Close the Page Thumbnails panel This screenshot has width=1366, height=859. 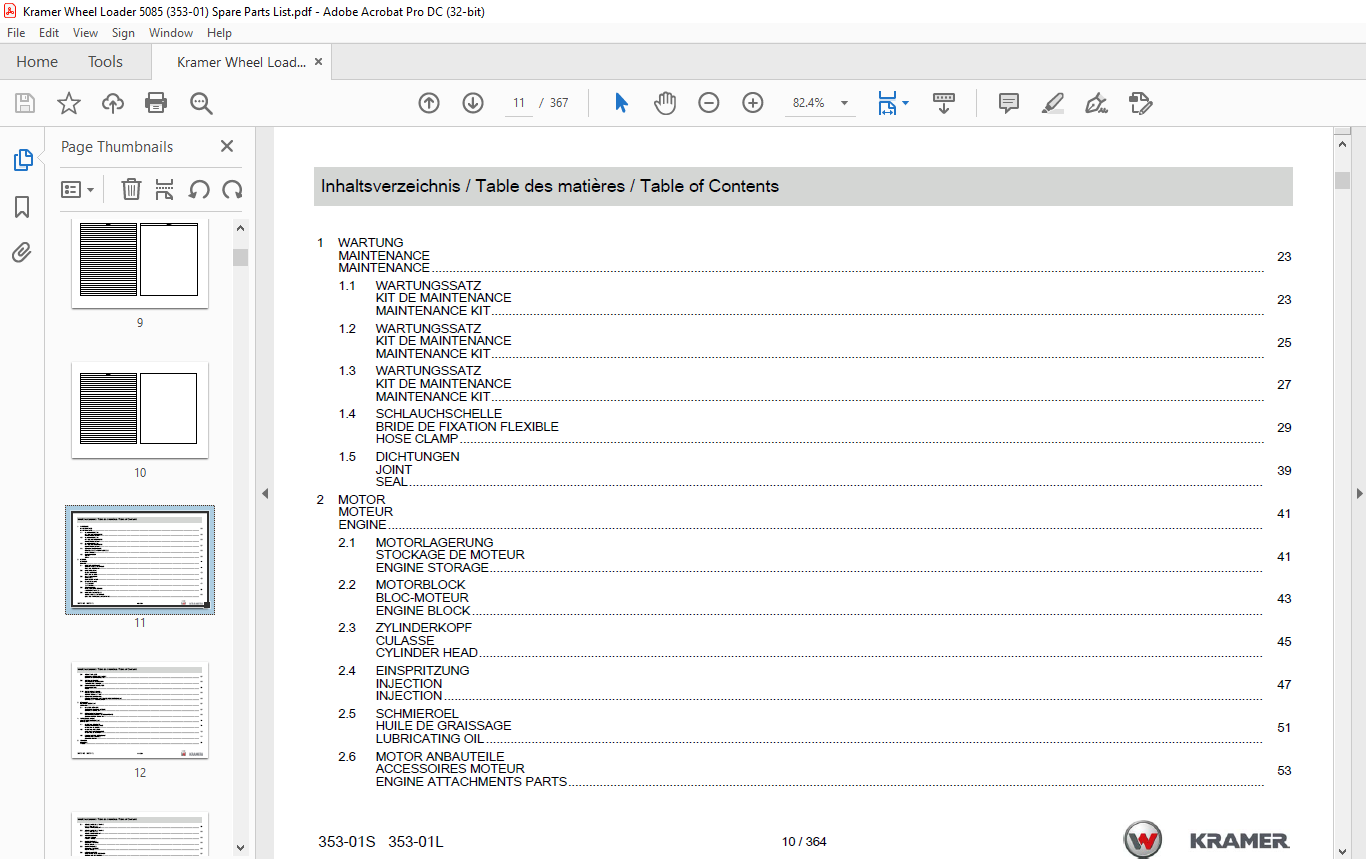point(227,146)
